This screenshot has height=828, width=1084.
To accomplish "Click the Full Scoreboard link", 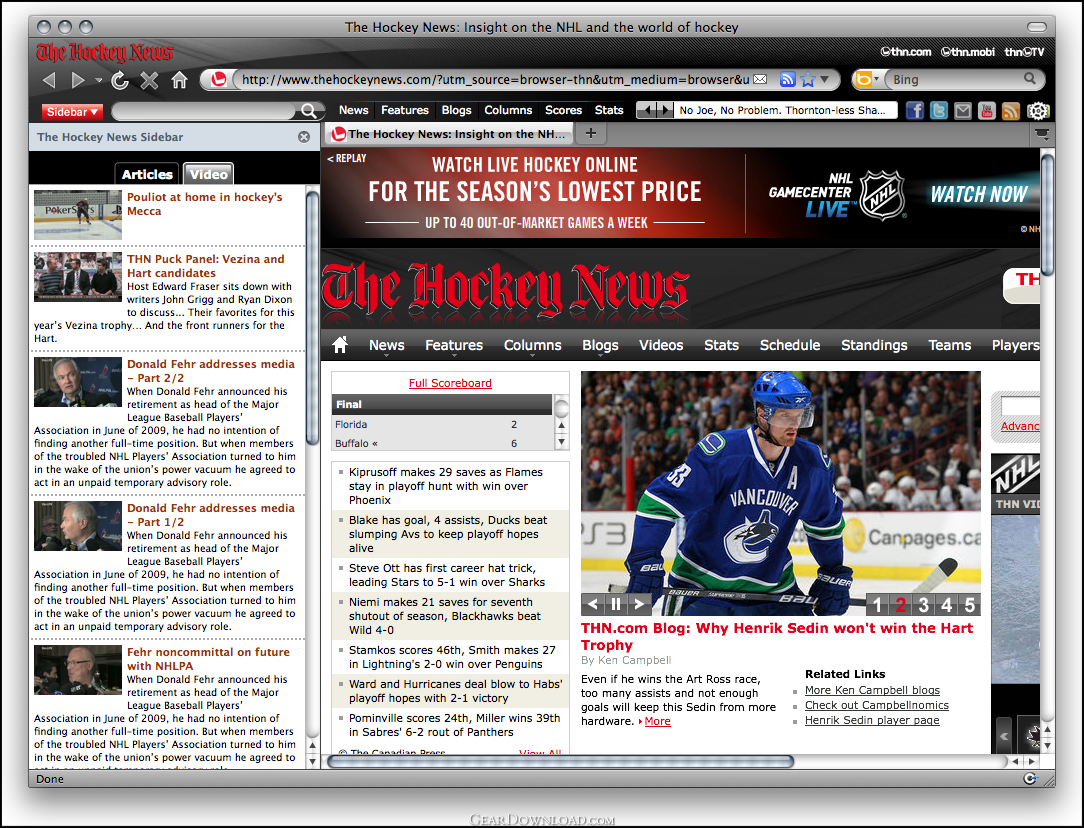I will tap(450, 383).
